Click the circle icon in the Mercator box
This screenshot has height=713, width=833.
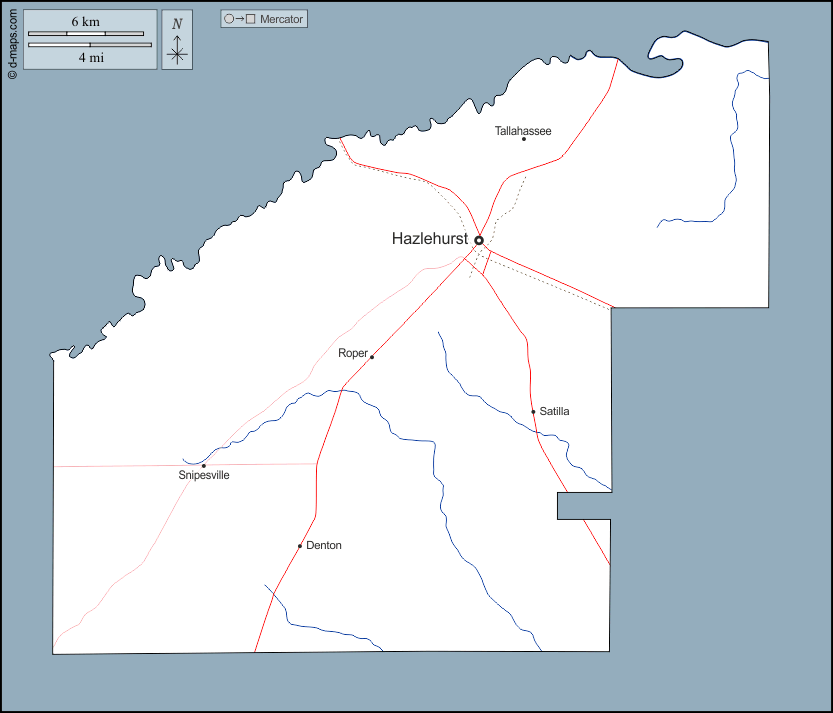tap(229, 19)
